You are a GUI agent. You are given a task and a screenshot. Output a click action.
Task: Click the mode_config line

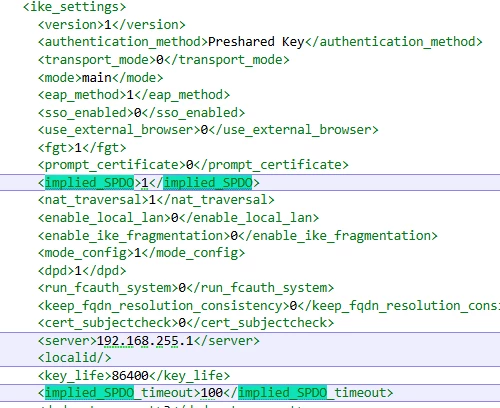pos(141,253)
